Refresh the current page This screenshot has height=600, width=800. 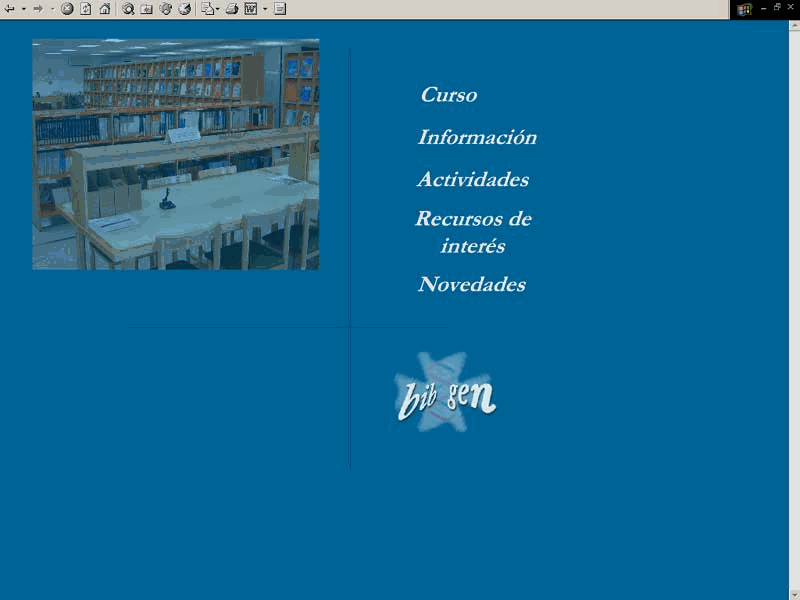coord(86,9)
